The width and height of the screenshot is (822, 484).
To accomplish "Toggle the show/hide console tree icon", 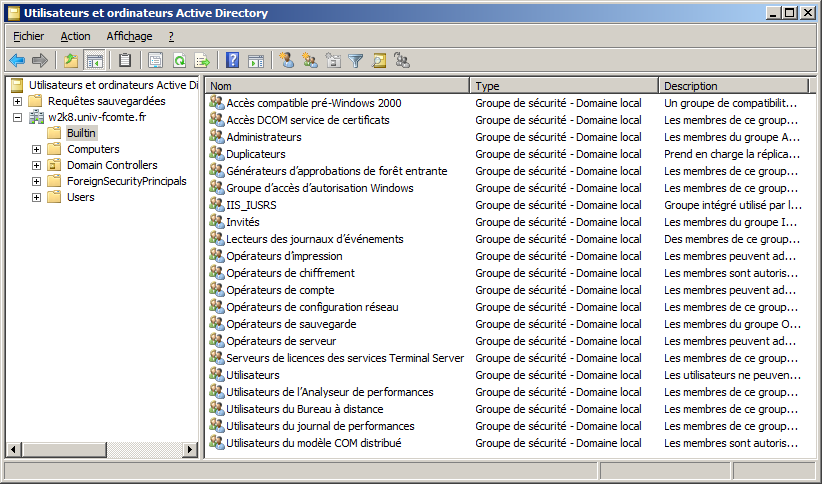I will coord(95,61).
